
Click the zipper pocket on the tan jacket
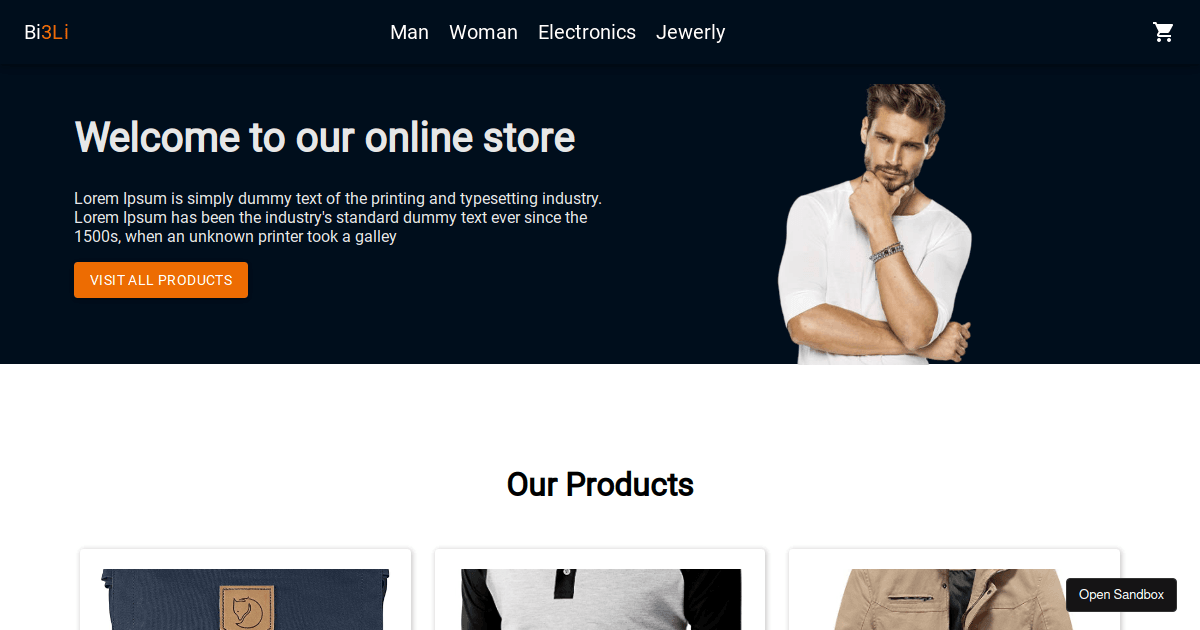click(x=906, y=597)
